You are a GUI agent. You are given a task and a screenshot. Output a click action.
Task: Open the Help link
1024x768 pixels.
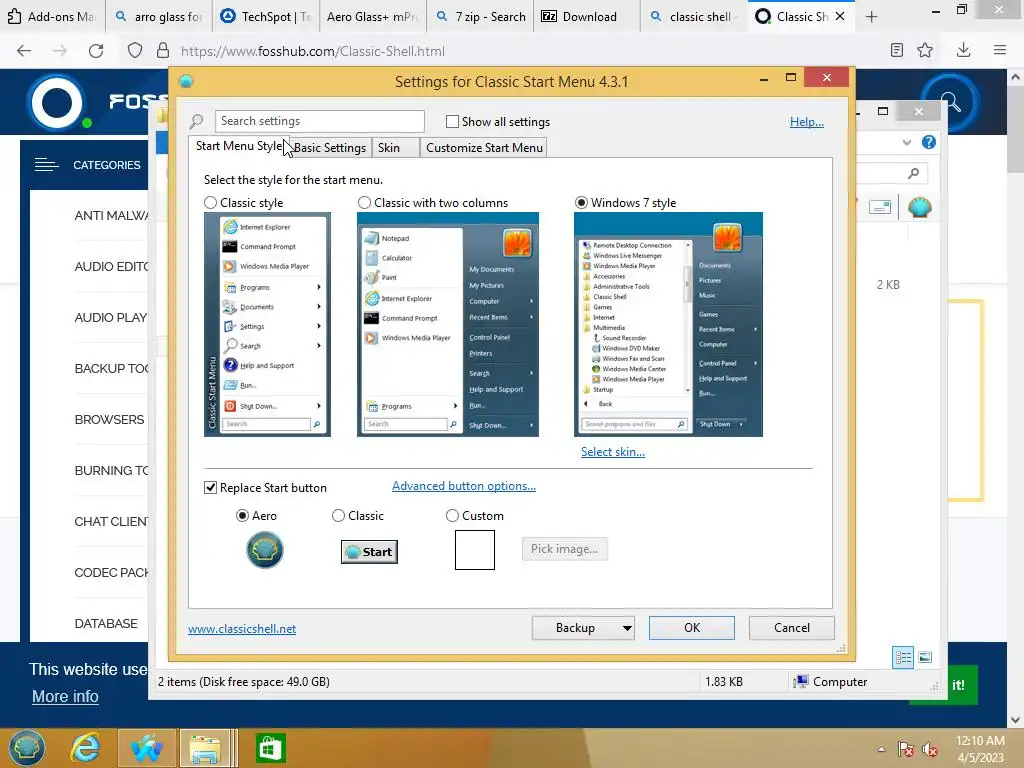click(x=807, y=122)
